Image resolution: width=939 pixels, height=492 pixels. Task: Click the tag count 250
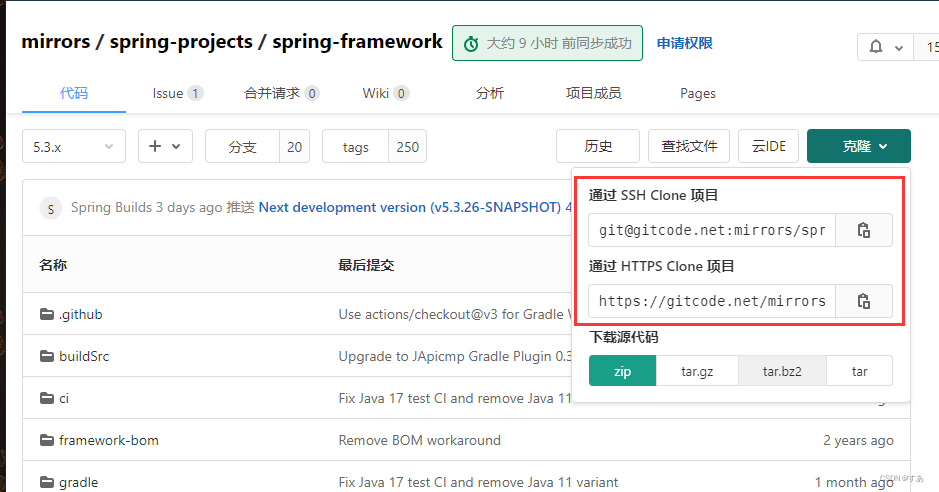(x=407, y=146)
